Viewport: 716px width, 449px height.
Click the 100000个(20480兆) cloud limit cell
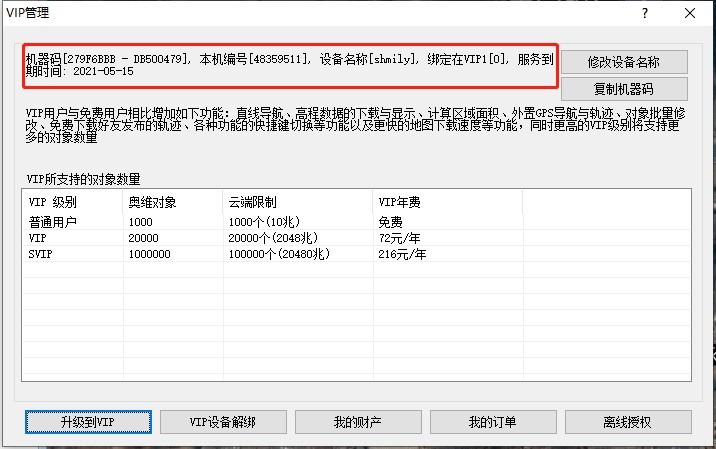coord(282,254)
